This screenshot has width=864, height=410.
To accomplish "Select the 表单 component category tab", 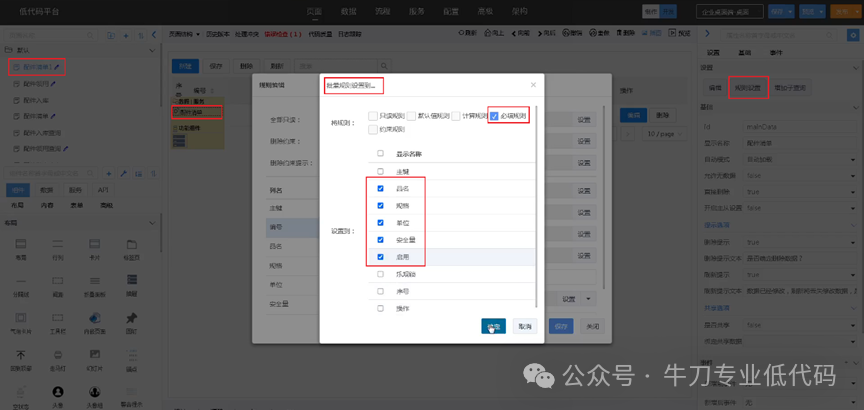I will pyautogui.click(x=77, y=205).
